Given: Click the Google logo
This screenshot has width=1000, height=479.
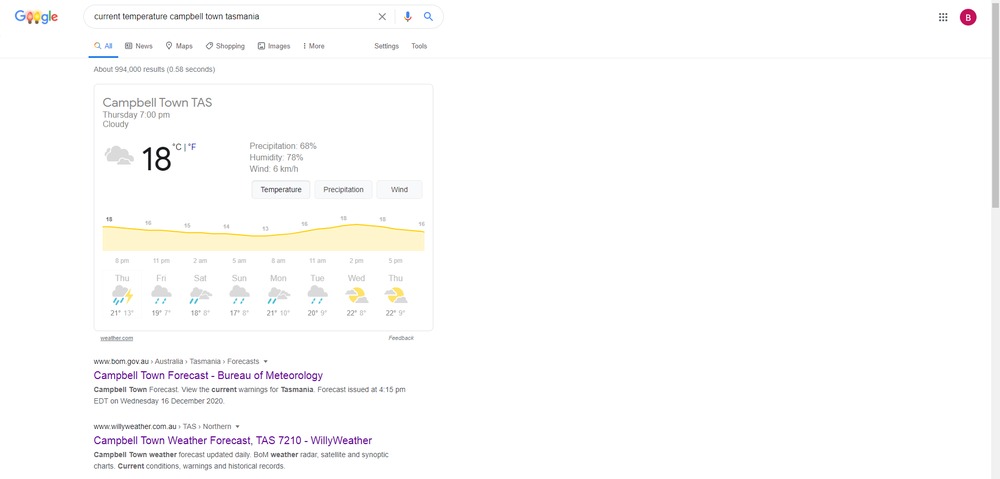Looking at the screenshot, I should [x=36, y=17].
